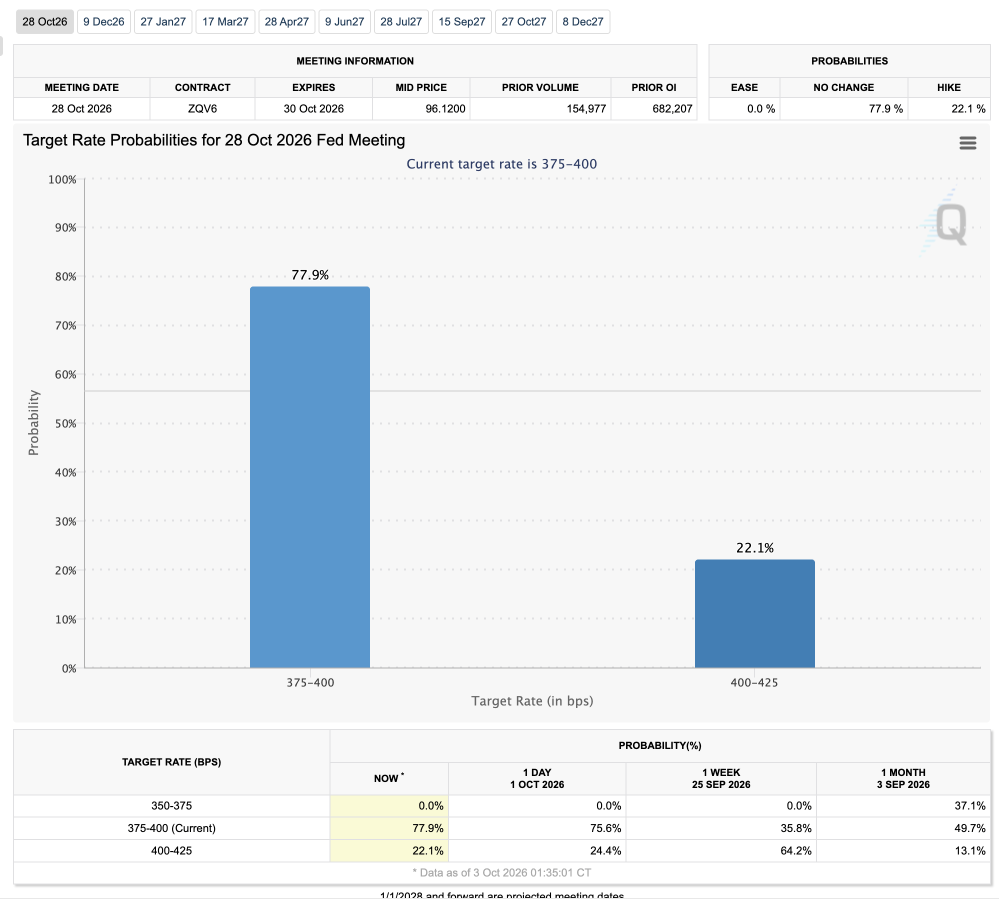Click the 77.9% label above the bar
The image size is (999, 899).
pyautogui.click(x=310, y=275)
